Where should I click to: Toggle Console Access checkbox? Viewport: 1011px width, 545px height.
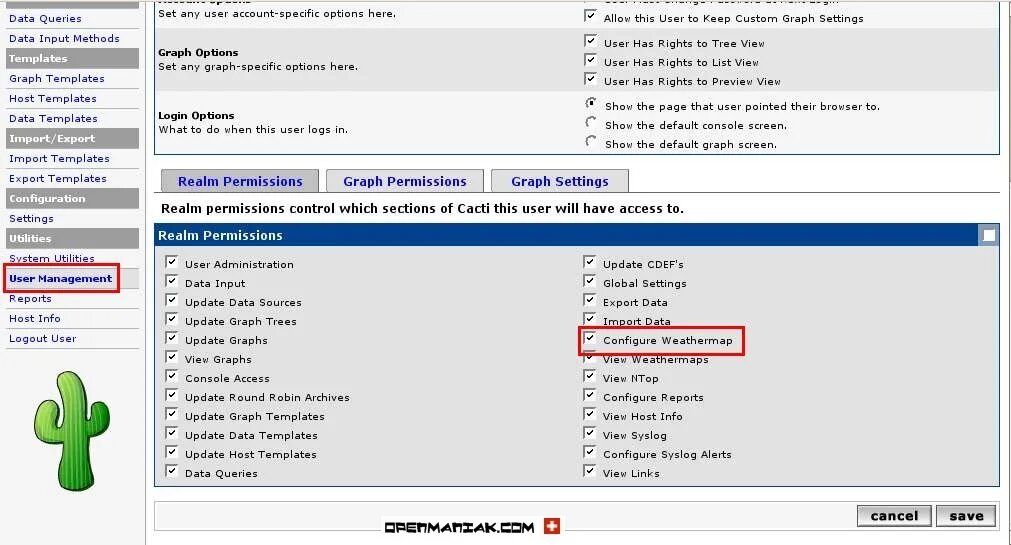(172, 376)
